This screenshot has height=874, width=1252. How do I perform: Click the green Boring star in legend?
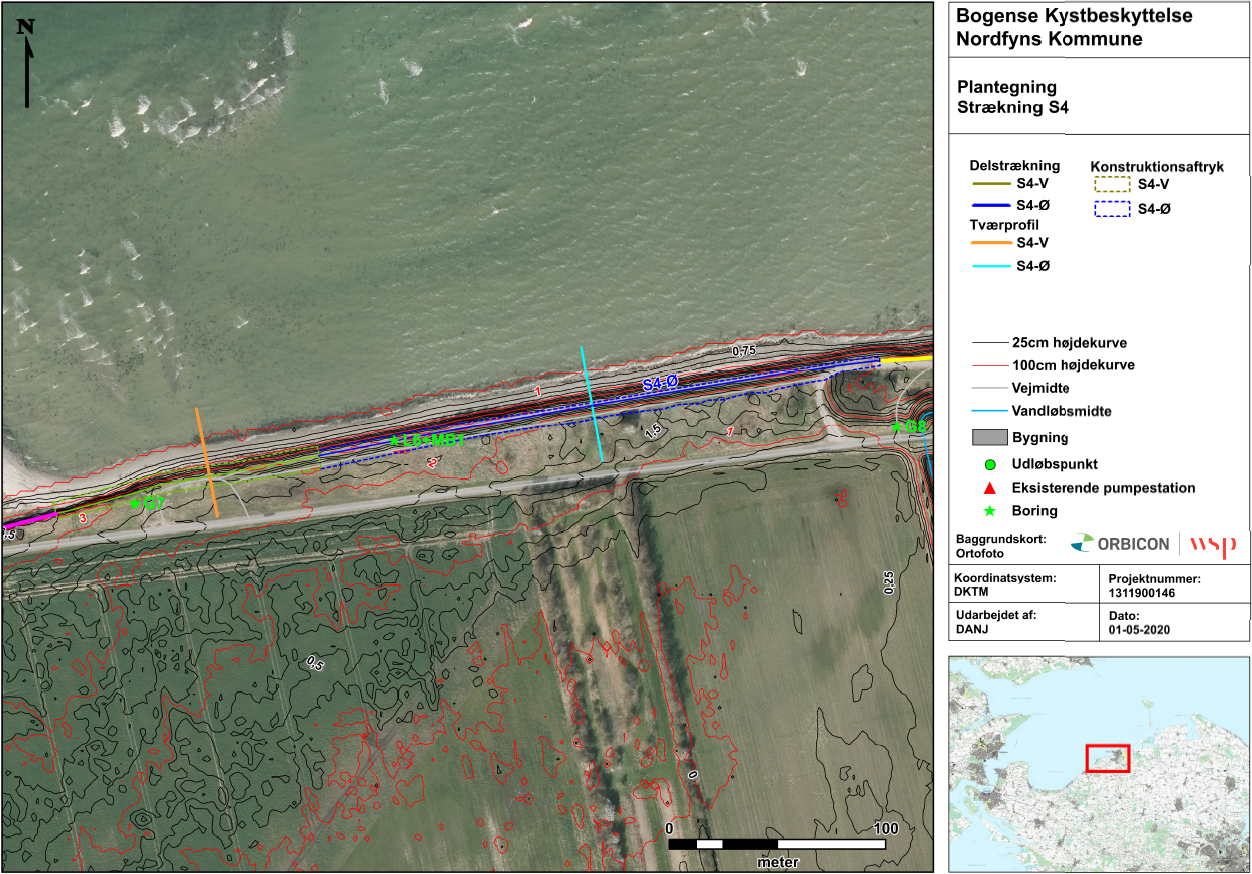point(990,511)
